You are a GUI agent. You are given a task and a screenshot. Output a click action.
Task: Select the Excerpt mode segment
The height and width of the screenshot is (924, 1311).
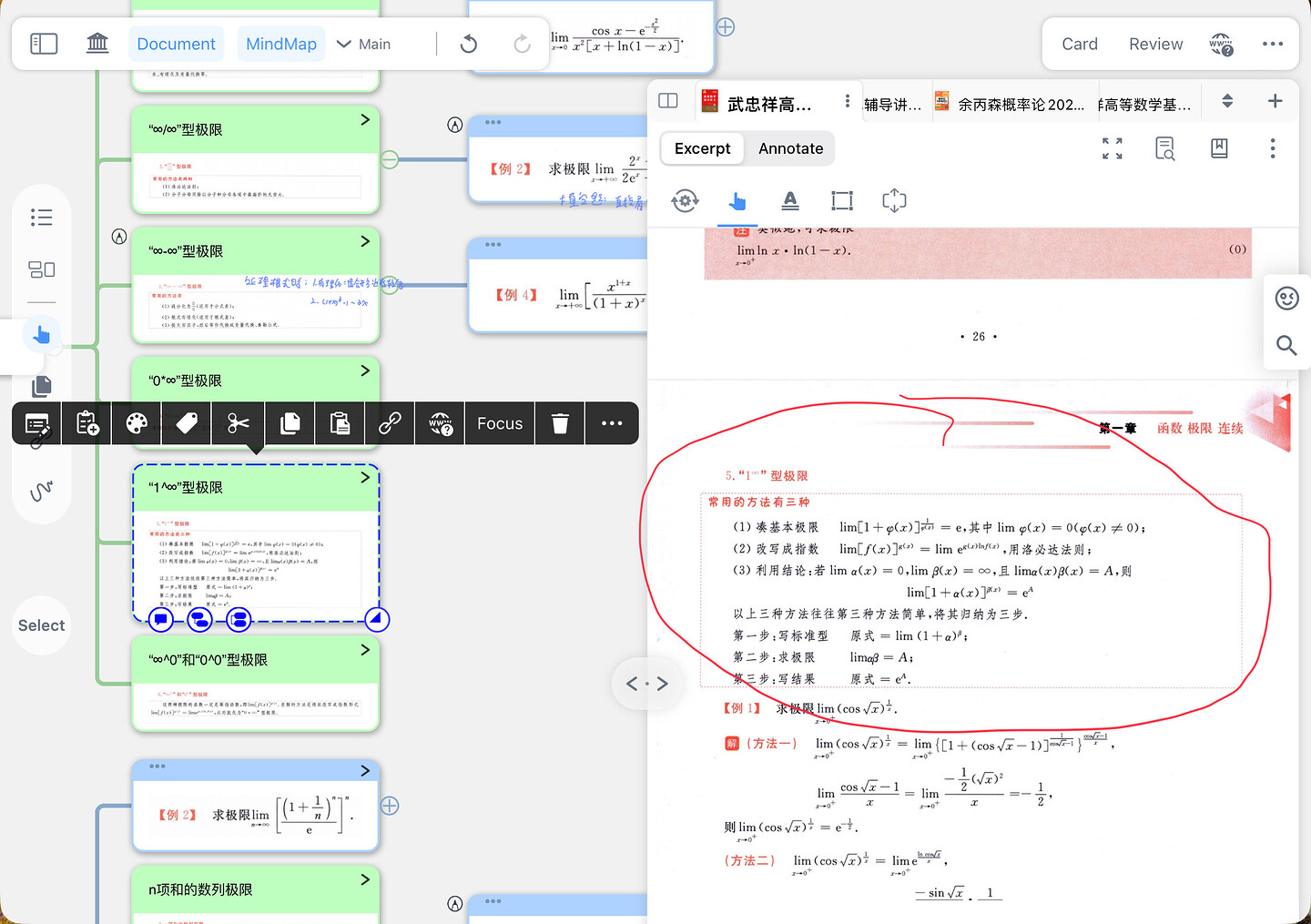702,148
